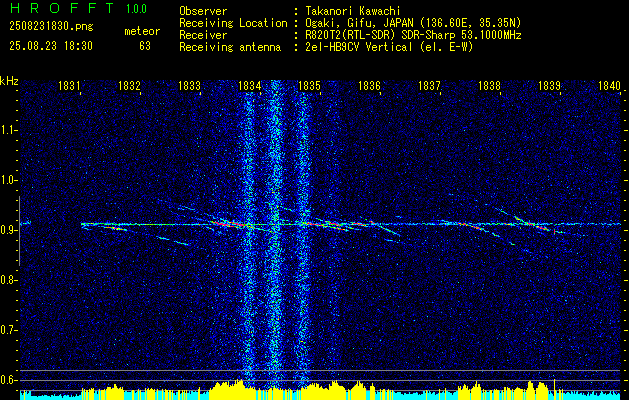Click the meteor label

(x=142, y=31)
